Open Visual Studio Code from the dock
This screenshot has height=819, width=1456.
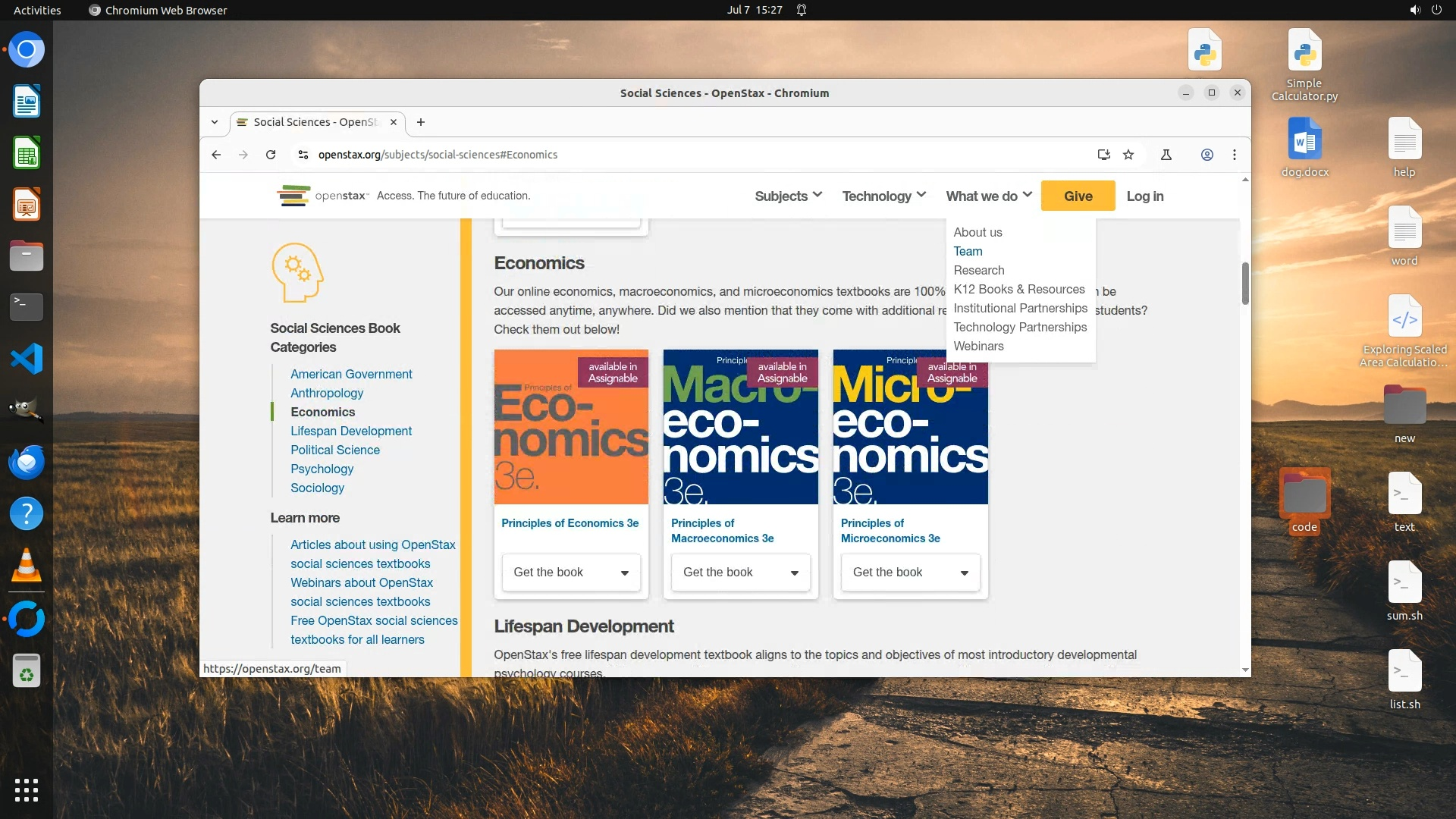27,359
